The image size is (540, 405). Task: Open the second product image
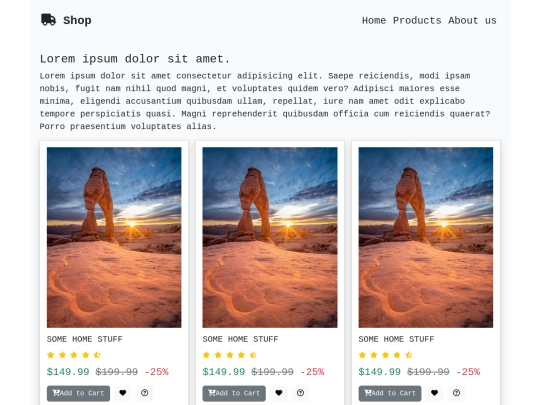coord(270,237)
